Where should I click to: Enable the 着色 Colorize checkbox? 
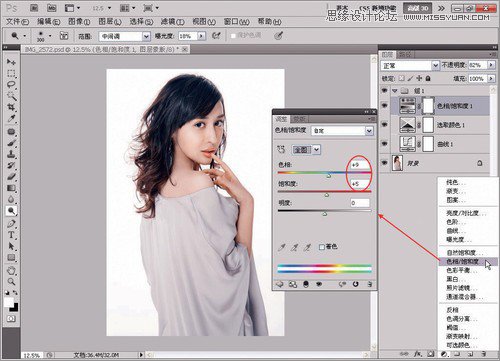click(x=322, y=247)
